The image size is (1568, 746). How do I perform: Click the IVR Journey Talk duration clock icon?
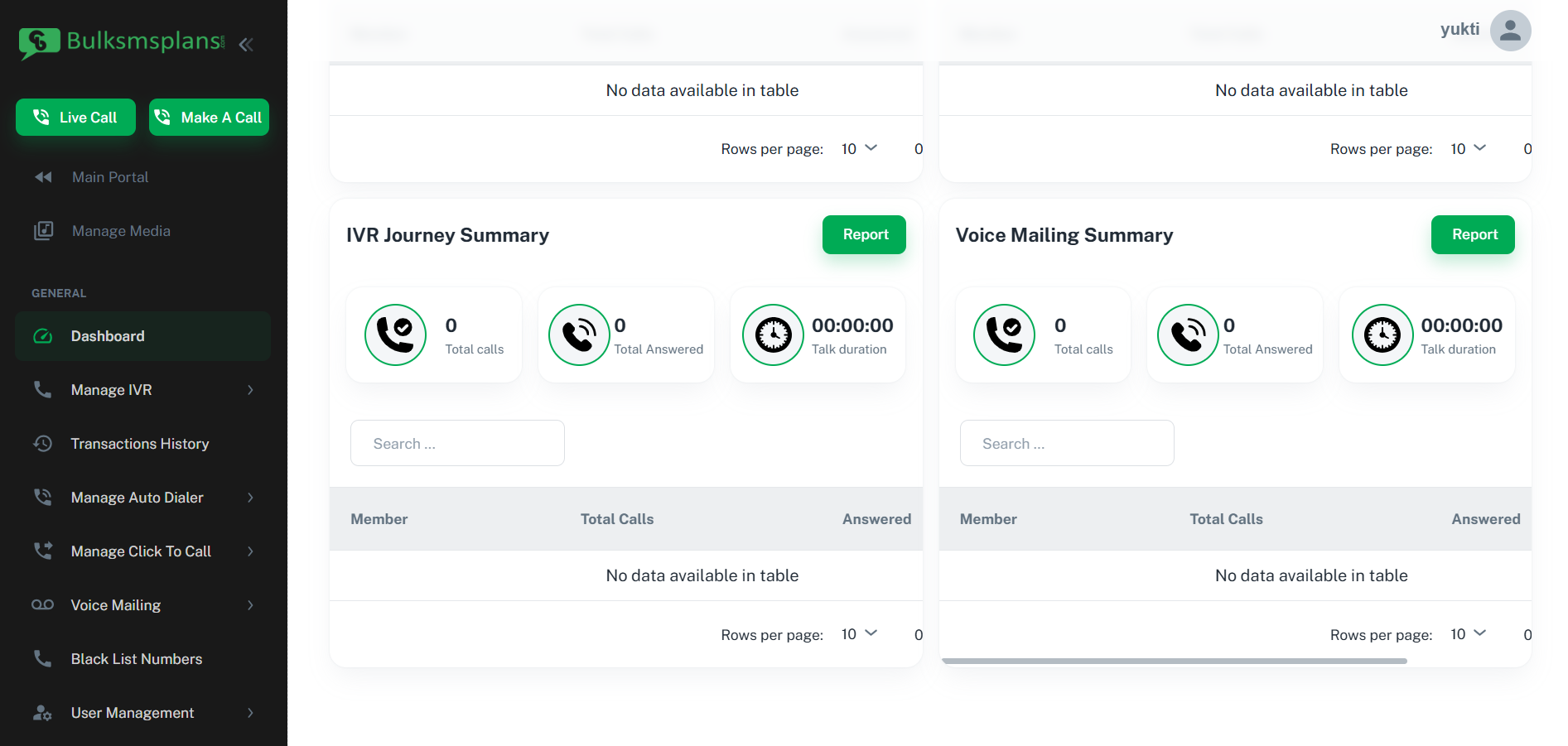pyautogui.click(x=773, y=335)
